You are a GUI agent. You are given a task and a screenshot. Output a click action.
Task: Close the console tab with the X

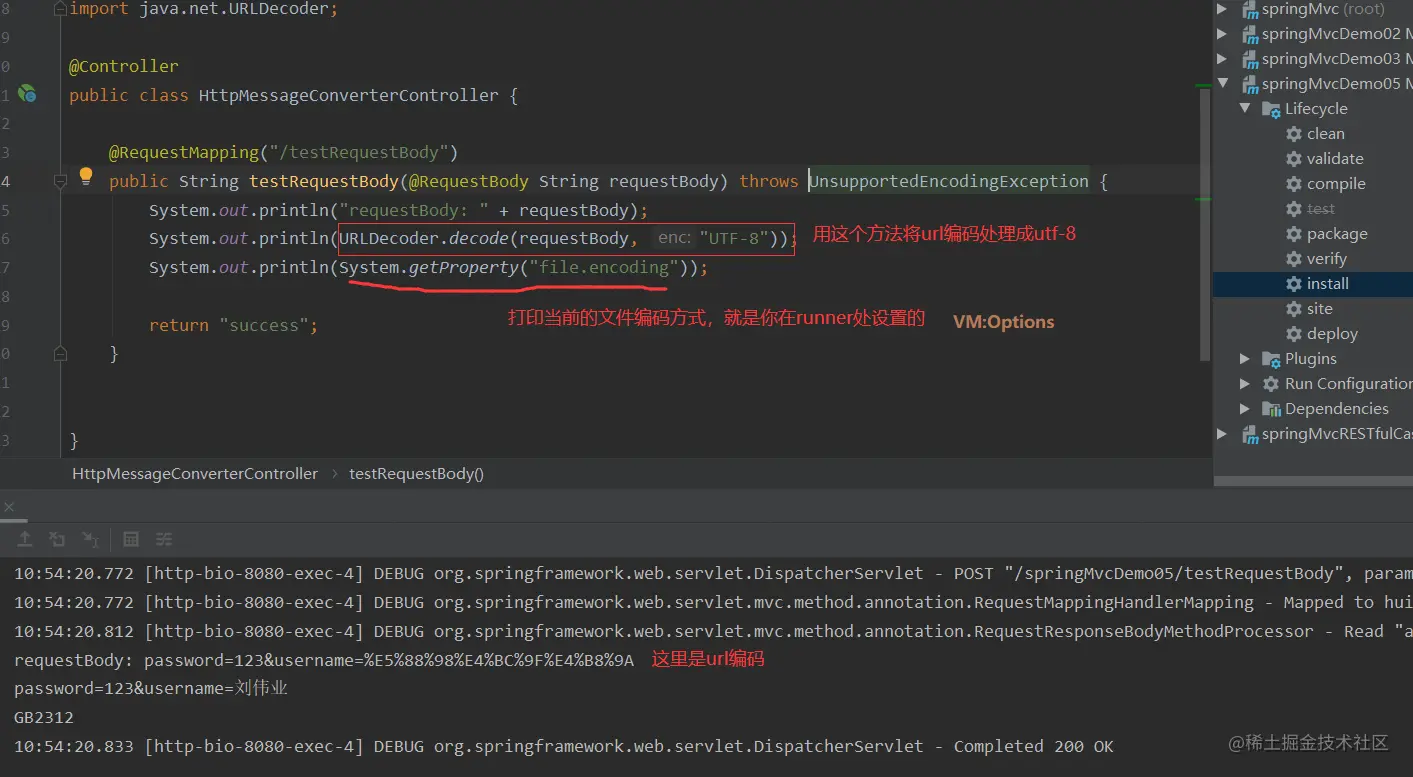coord(10,507)
